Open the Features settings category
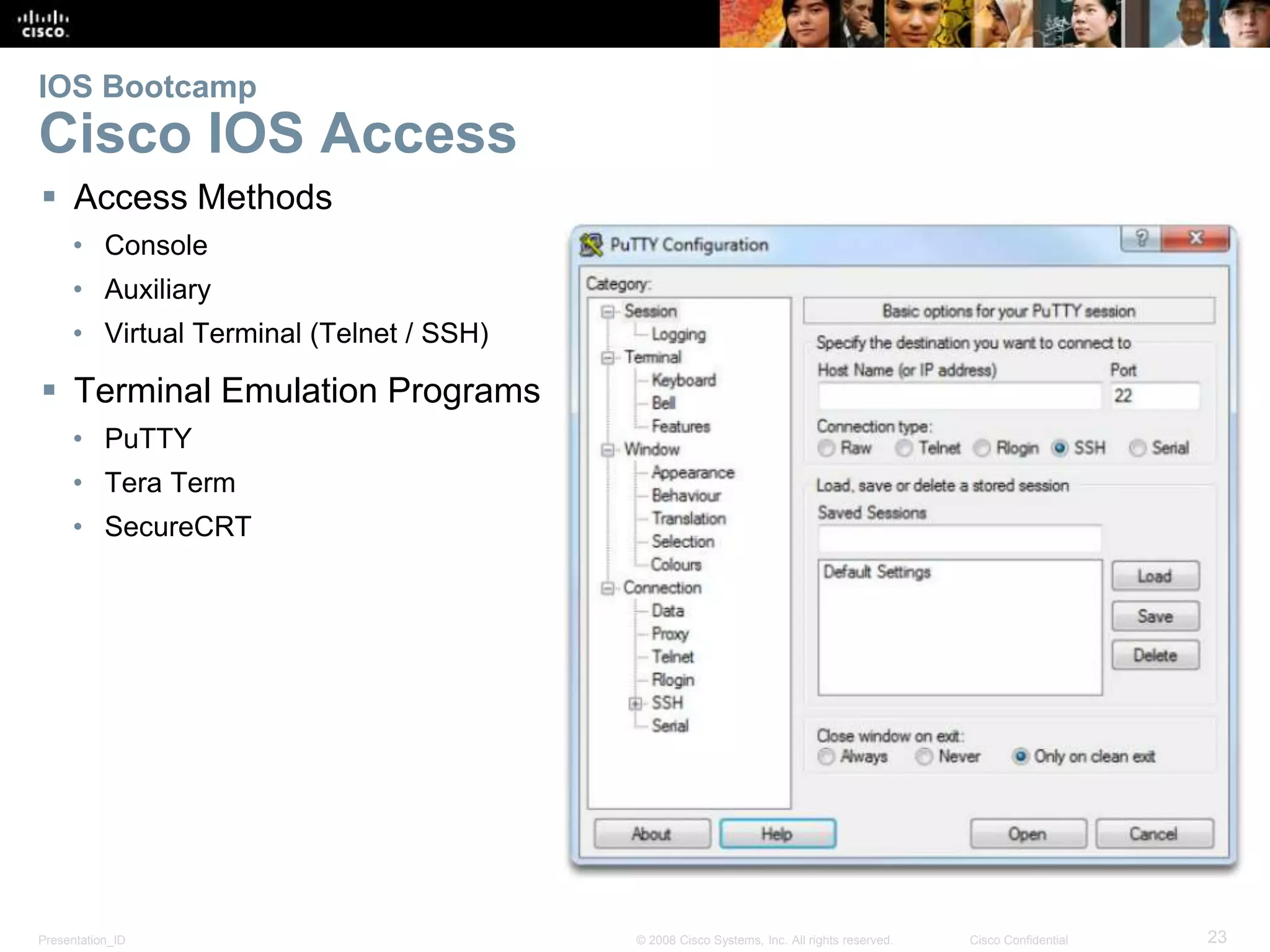Viewport: 1270px width, 952px height. pyautogui.click(x=680, y=426)
